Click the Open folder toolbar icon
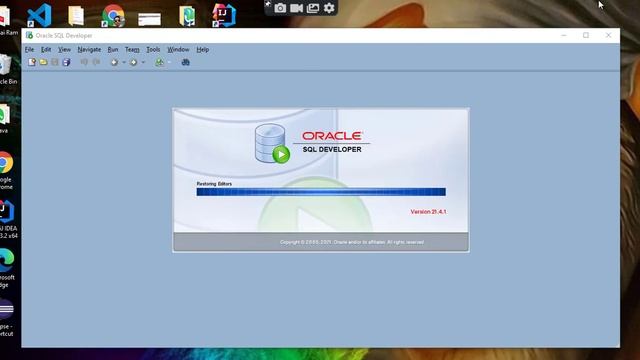Image resolution: width=640 pixels, height=360 pixels. tap(43, 62)
